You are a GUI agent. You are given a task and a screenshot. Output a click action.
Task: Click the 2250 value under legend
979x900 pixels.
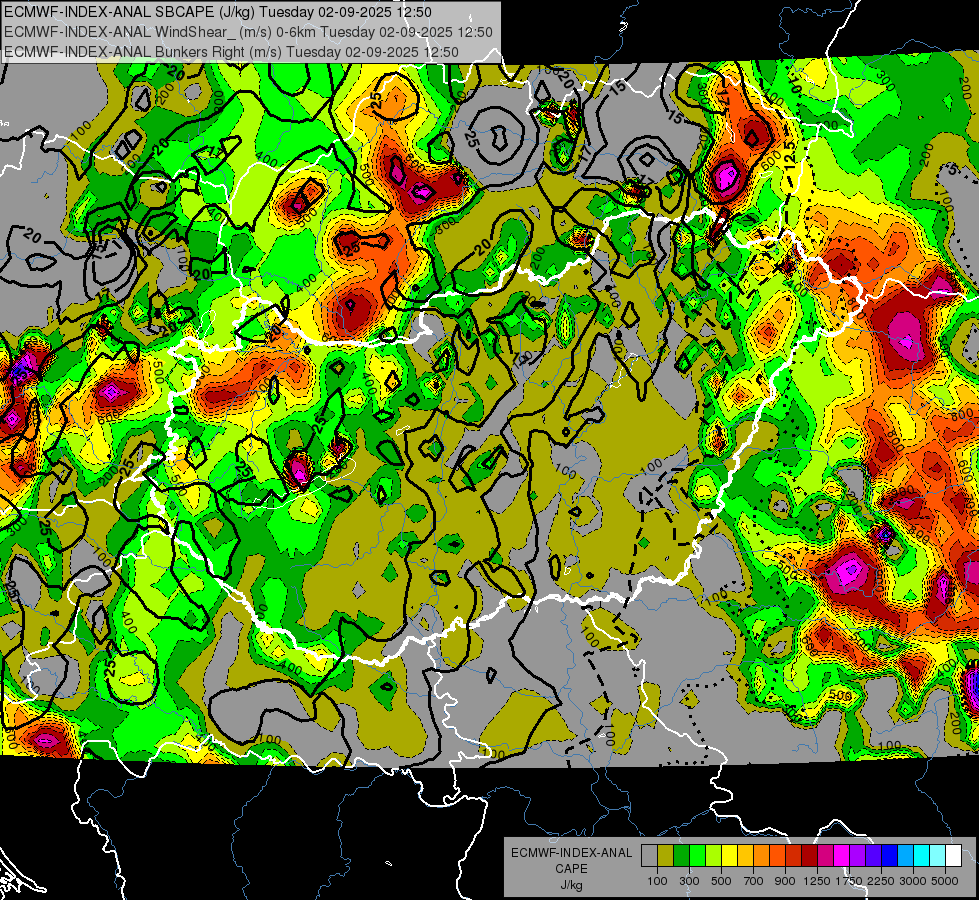(881, 881)
